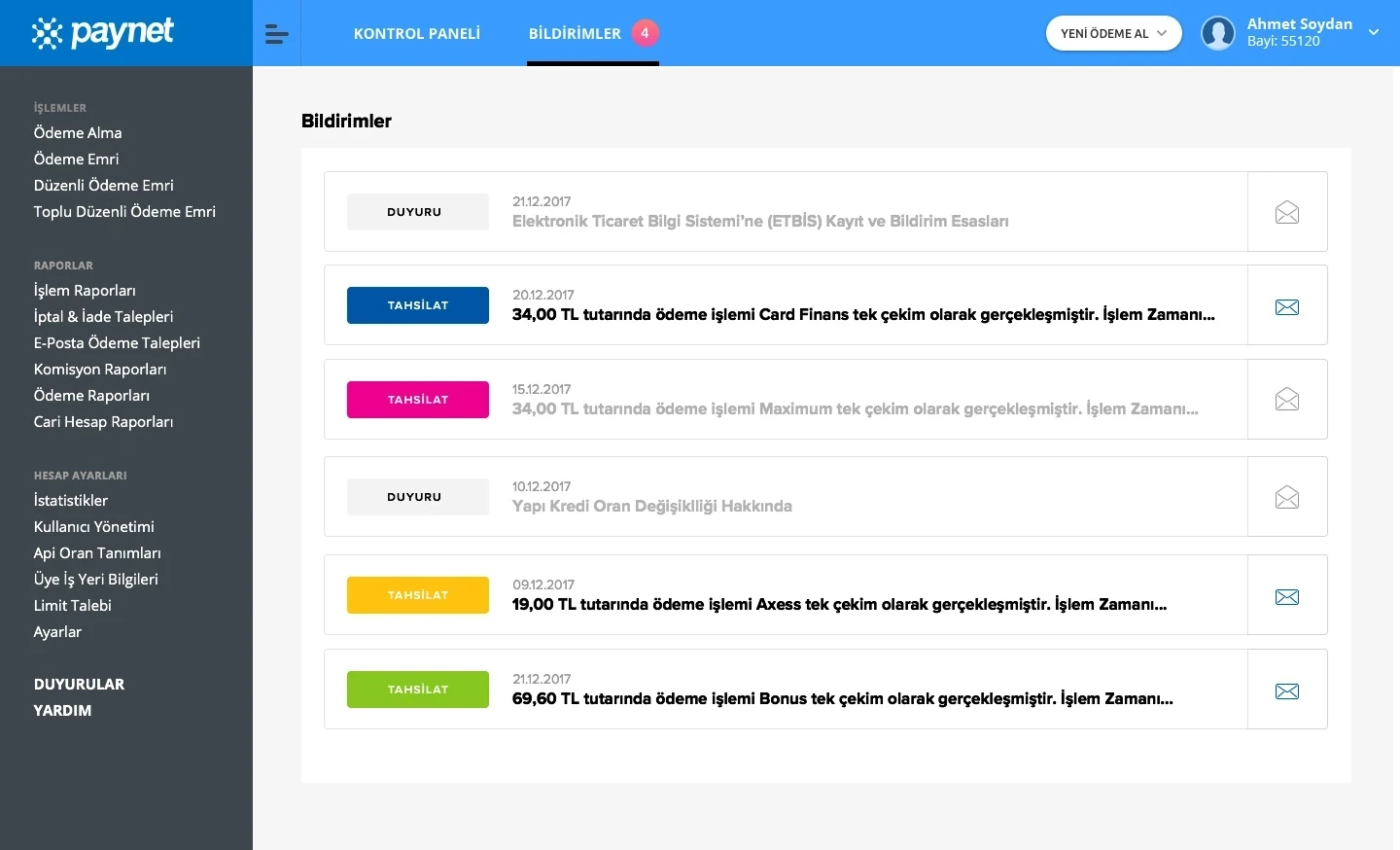Click DUYURU tag on Yapı Kredi notification
Viewport: 1400px width, 850px height.
[418, 497]
